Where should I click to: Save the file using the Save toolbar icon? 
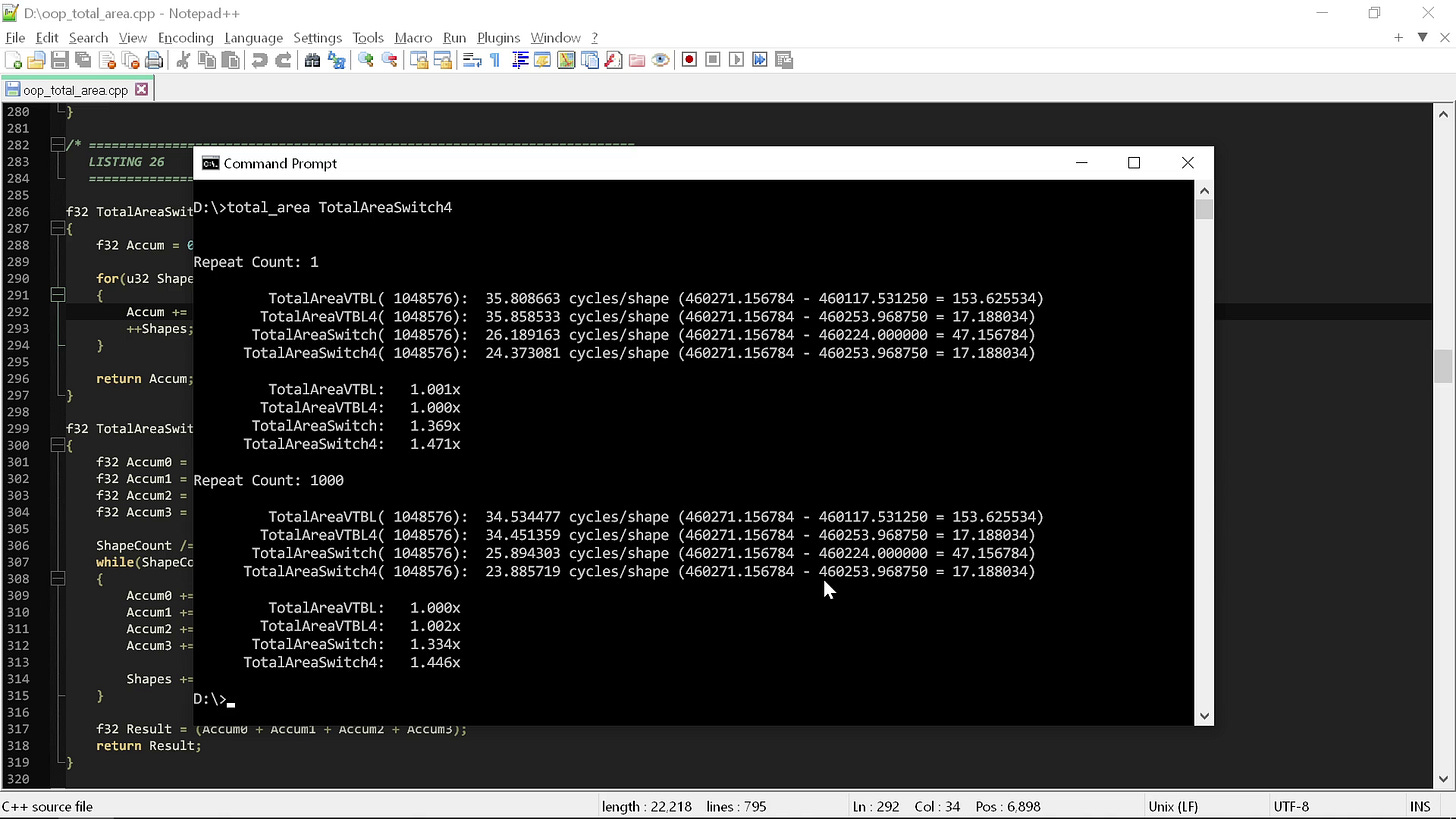coord(59,60)
